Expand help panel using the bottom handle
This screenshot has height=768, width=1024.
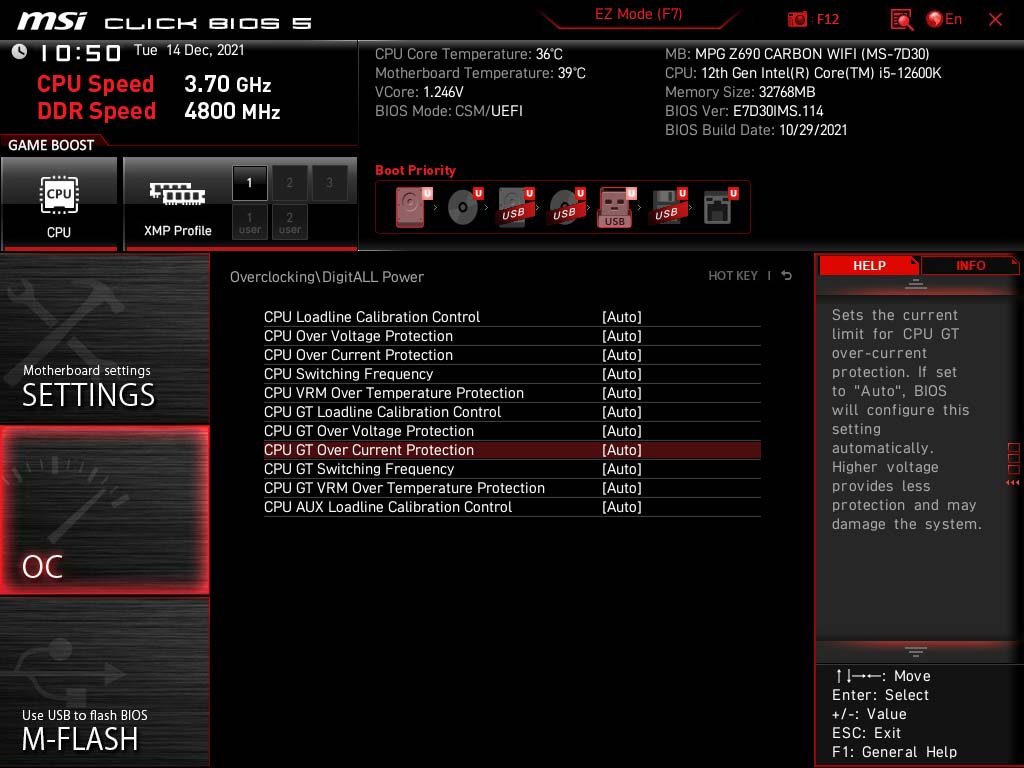point(916,652)
